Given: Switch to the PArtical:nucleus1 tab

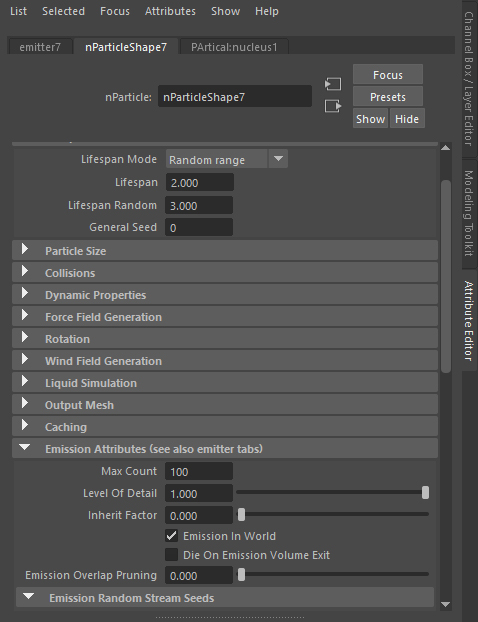Looking at the screenshot, I should click(234, 47).
